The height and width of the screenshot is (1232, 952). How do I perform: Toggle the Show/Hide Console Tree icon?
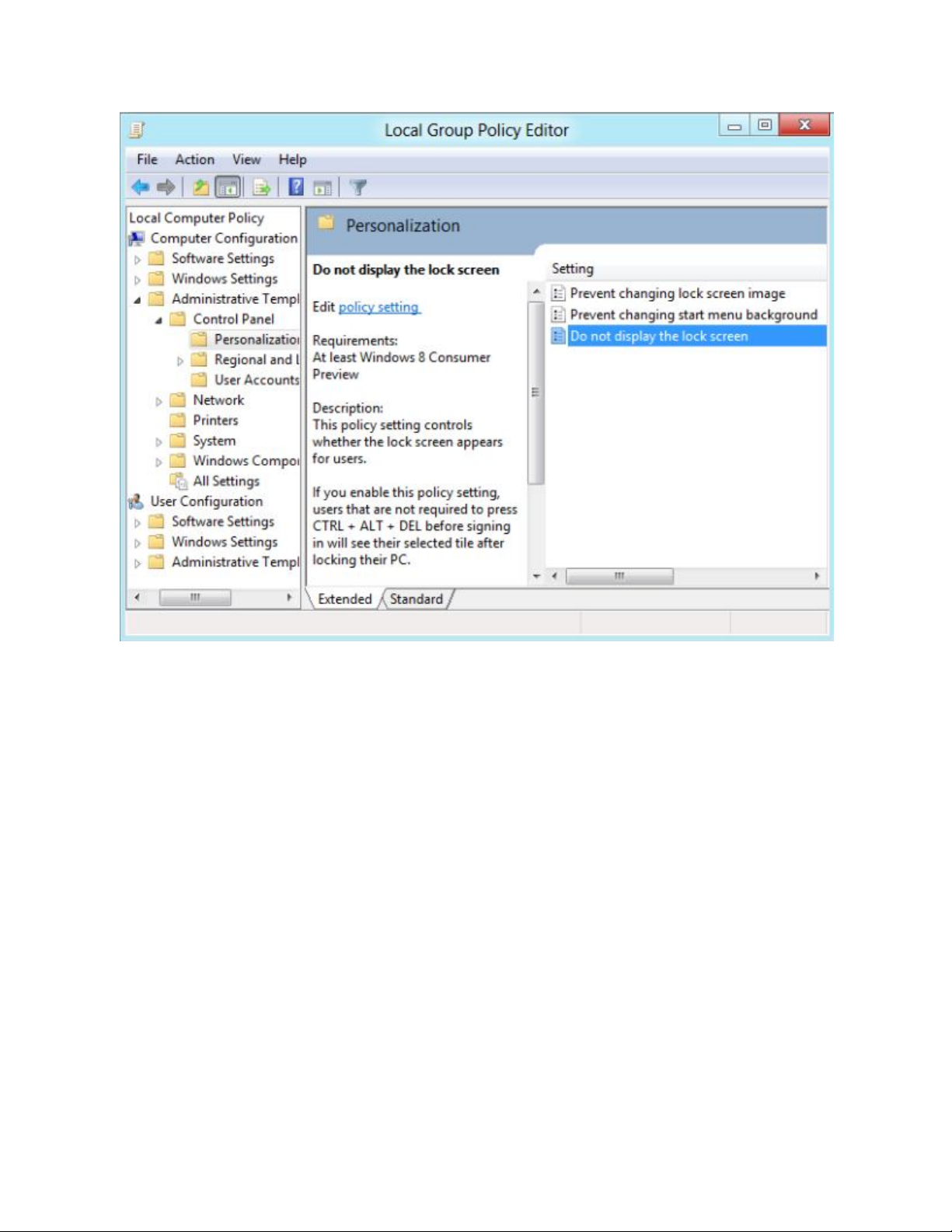pyautogui.click(x=228, y=187)
